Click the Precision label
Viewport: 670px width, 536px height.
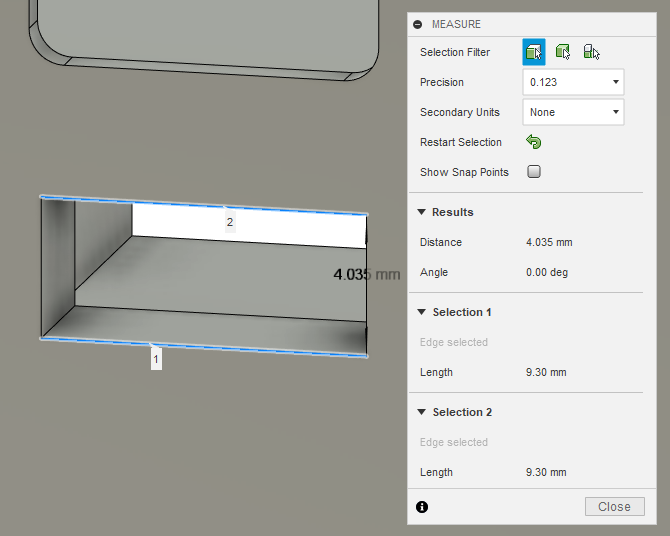(441, 82)
